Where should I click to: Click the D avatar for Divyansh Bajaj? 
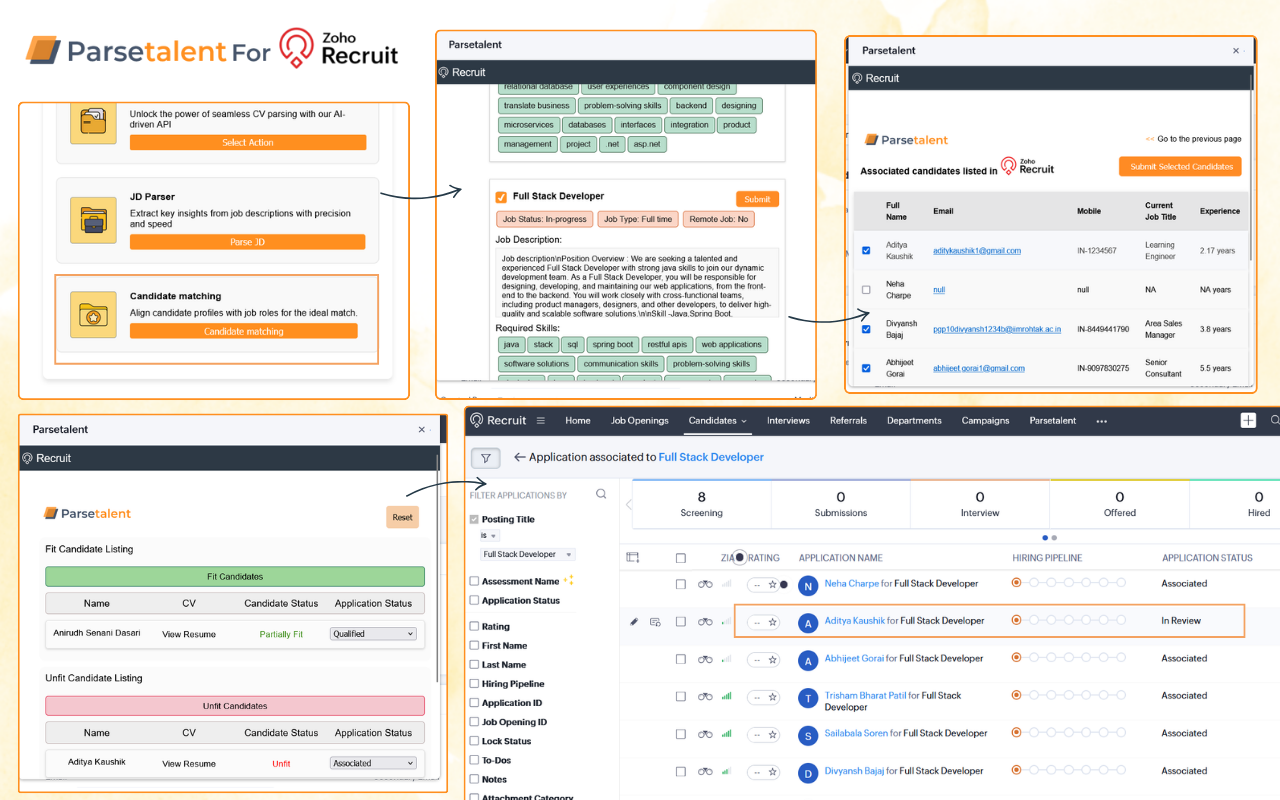click(808, 773)
